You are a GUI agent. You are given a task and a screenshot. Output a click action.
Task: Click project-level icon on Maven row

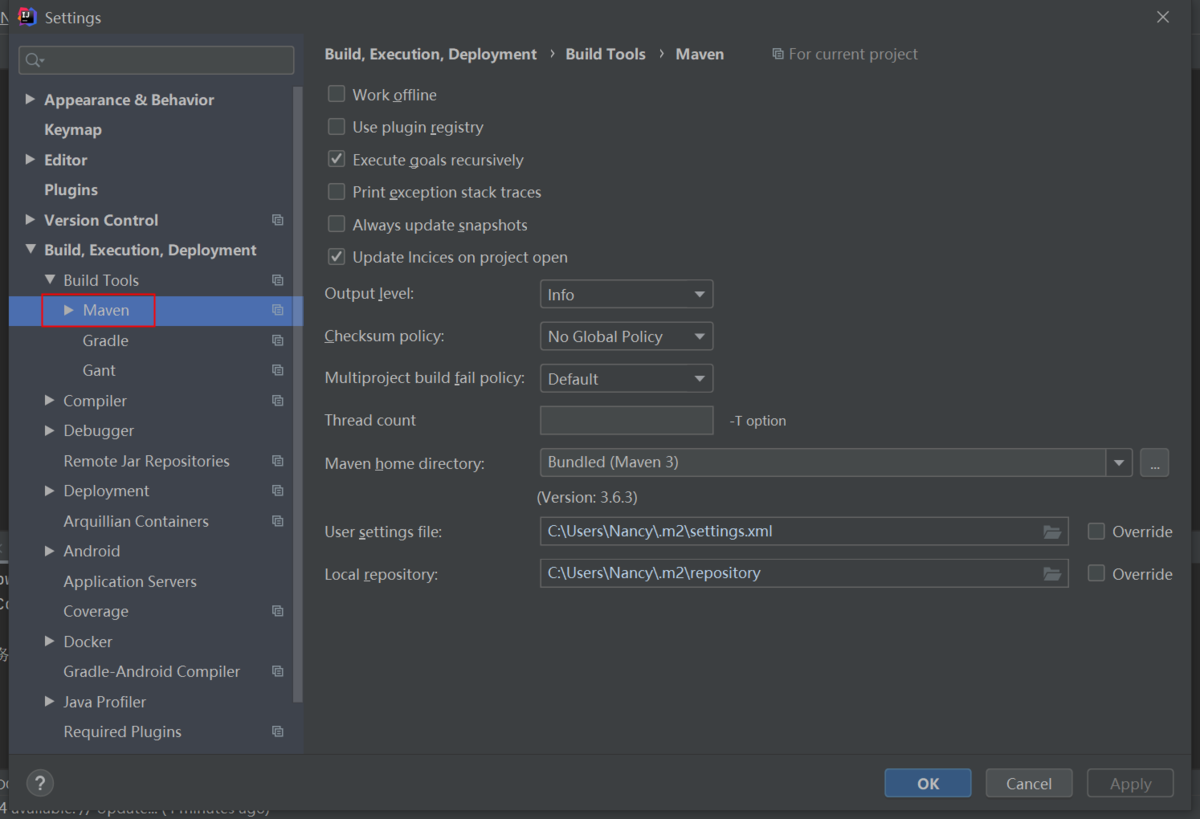(x=277, y=310)
